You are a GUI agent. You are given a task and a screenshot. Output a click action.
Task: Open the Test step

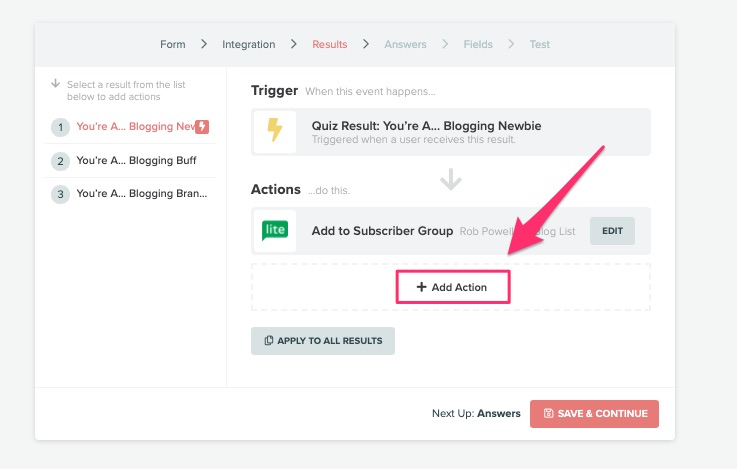540,44
